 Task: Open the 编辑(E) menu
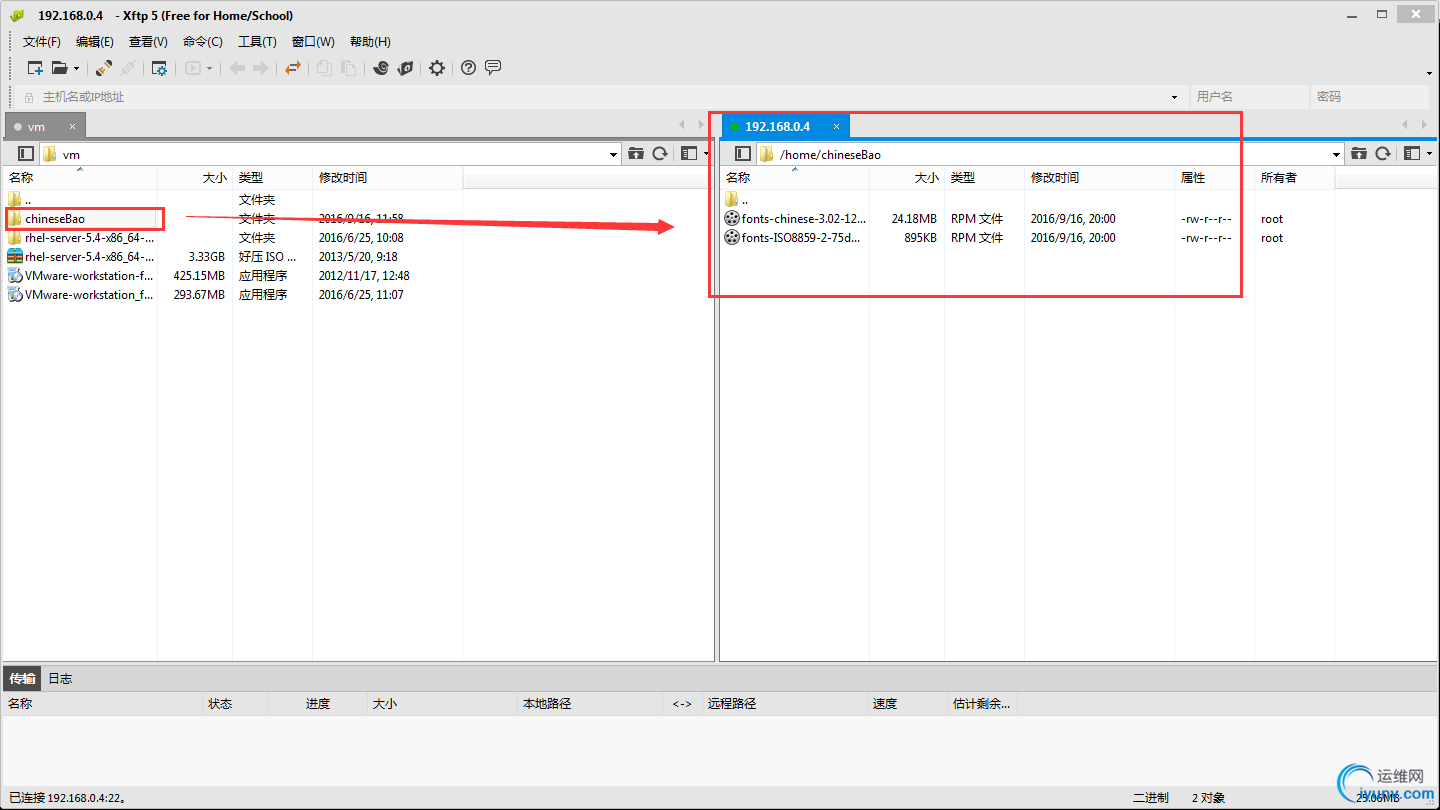click(95, 42)
